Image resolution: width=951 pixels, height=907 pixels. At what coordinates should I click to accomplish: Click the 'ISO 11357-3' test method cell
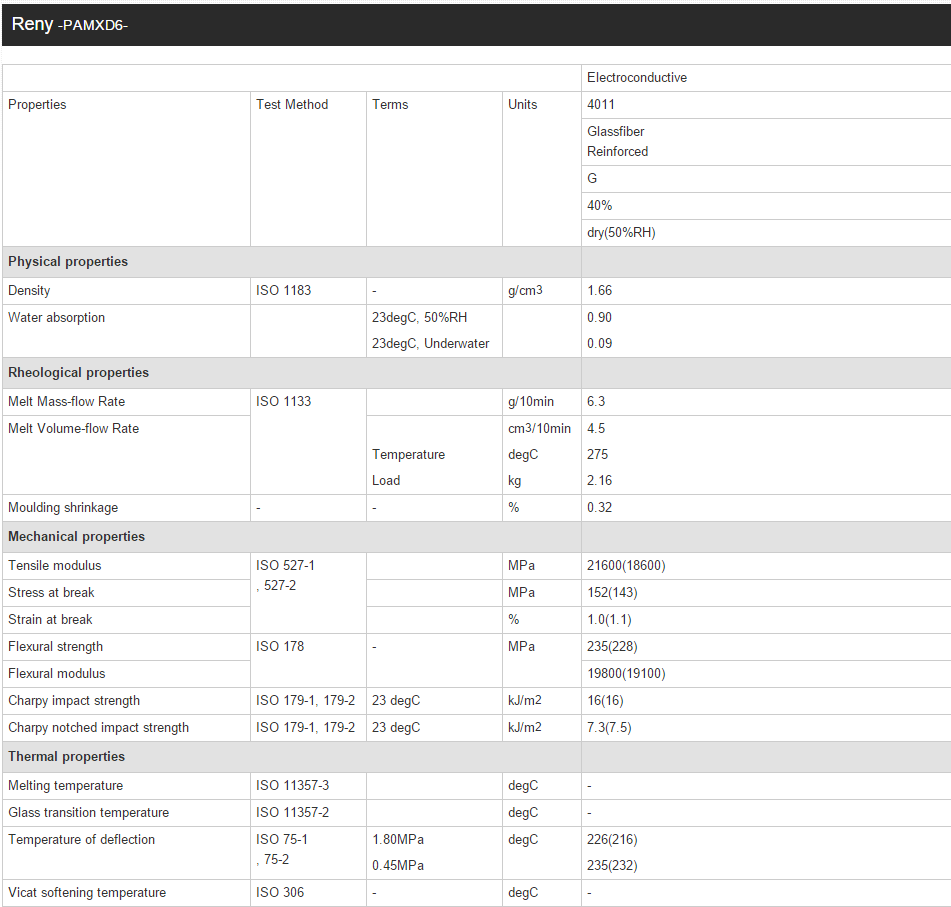pyautogui.click(x=308, y=786)
